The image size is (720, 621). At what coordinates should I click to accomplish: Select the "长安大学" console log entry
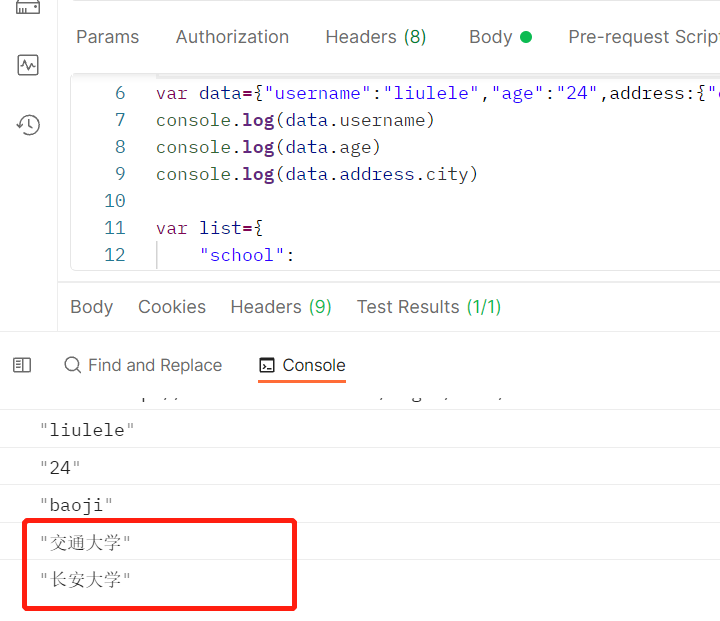86,579
